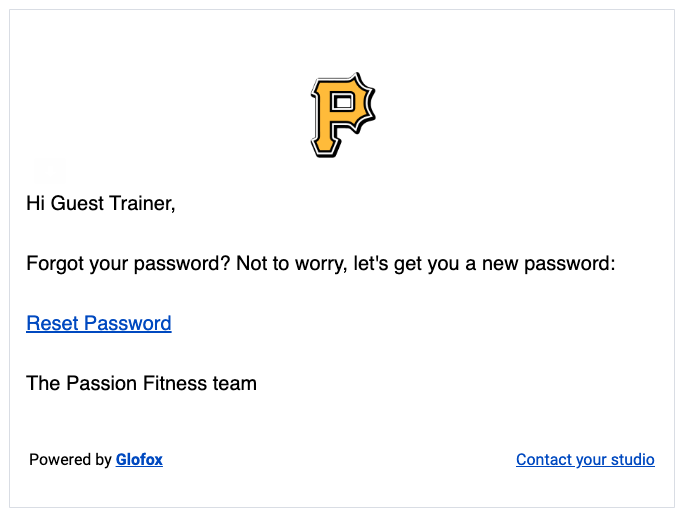Click the "Hi Guest Trainer," greeting text
Viewport: 682px width, 512px height.
tap(101, 203)
